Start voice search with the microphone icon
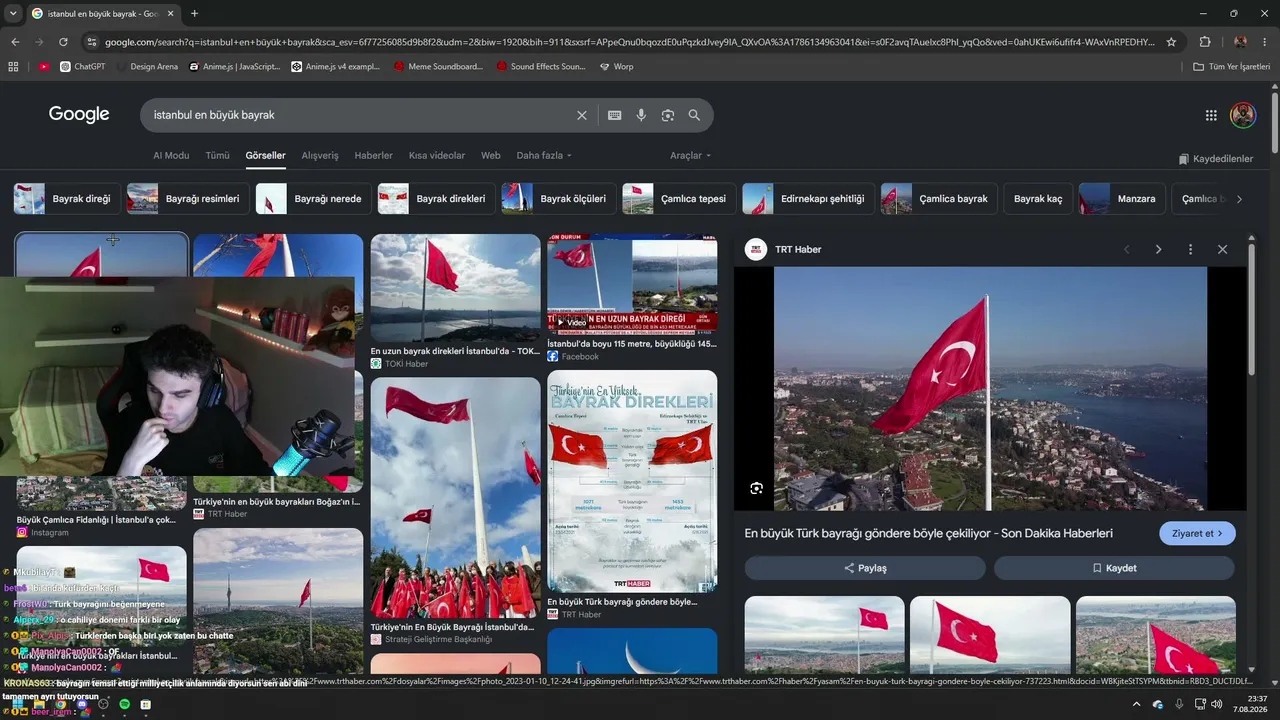This screenshot has height=720, width=1280. click(x=641, y=115)
